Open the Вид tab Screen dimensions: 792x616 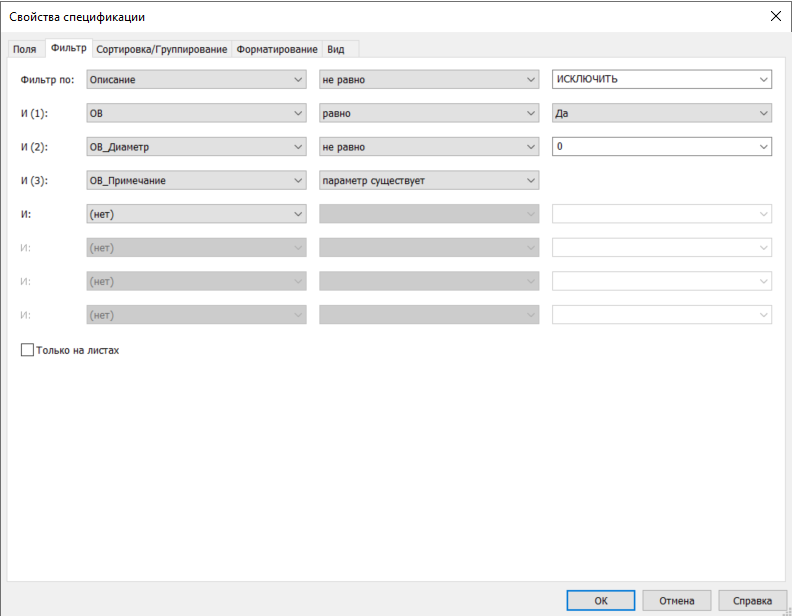pyautogui.click(x=336, y=49)
